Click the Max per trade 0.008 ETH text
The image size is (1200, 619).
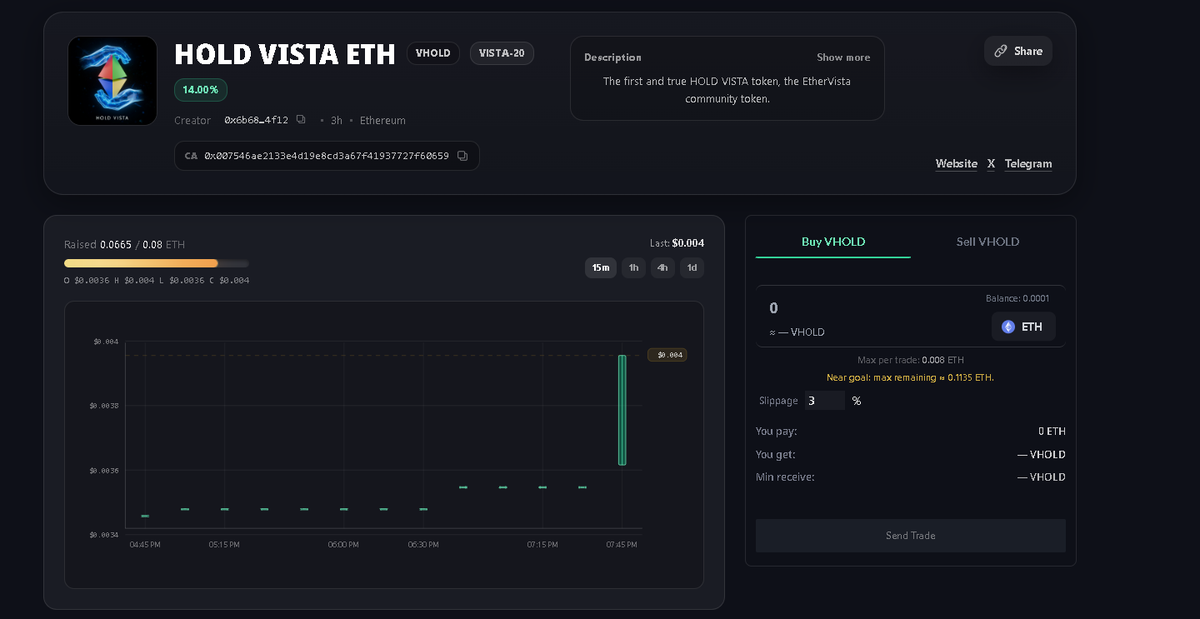click(x=911, y=360)
